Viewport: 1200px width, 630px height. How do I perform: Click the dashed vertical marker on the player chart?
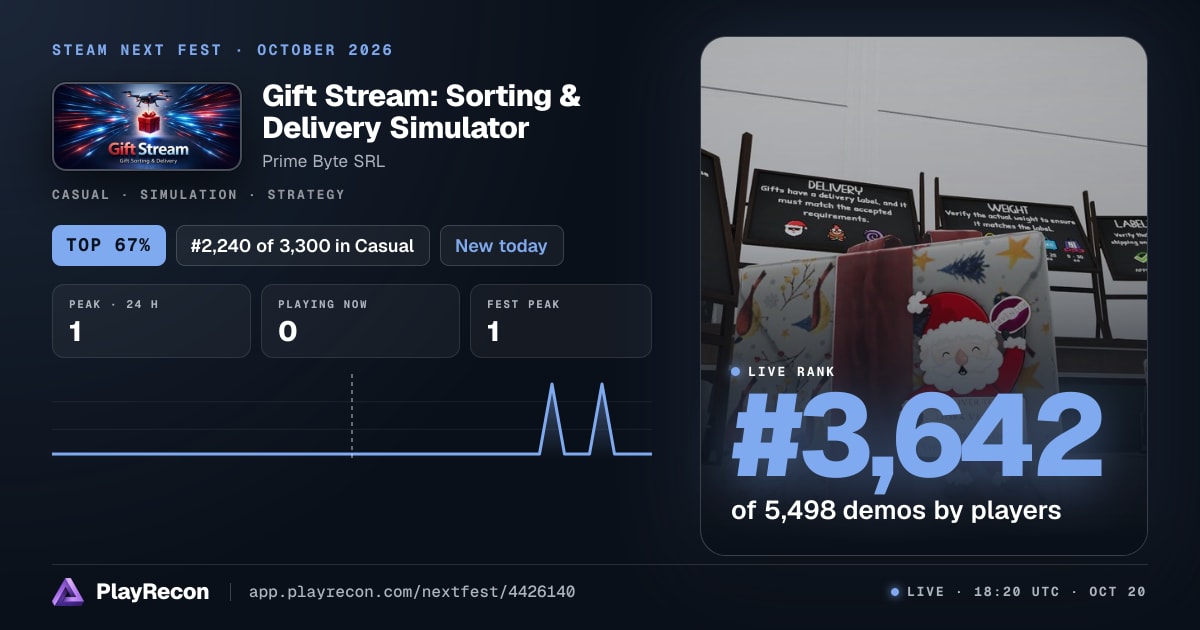pyautogui.click(x=352, y=415)
